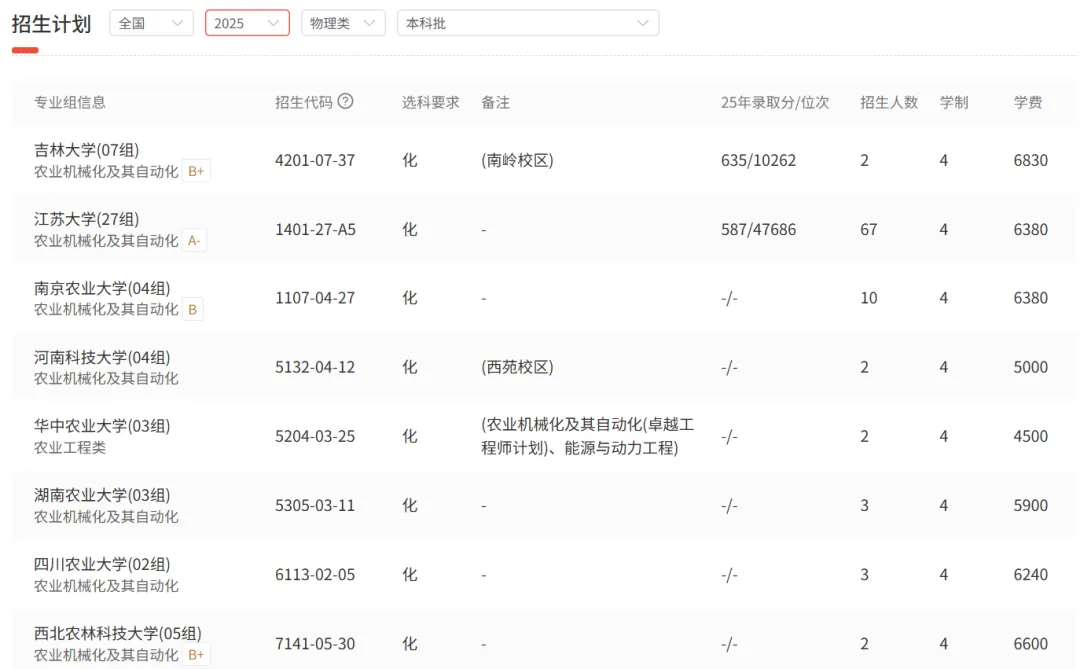The height and width of the screenshot is (669, 1080).
Task: Click enrollment code 1107-04-27
Action: 315,298
